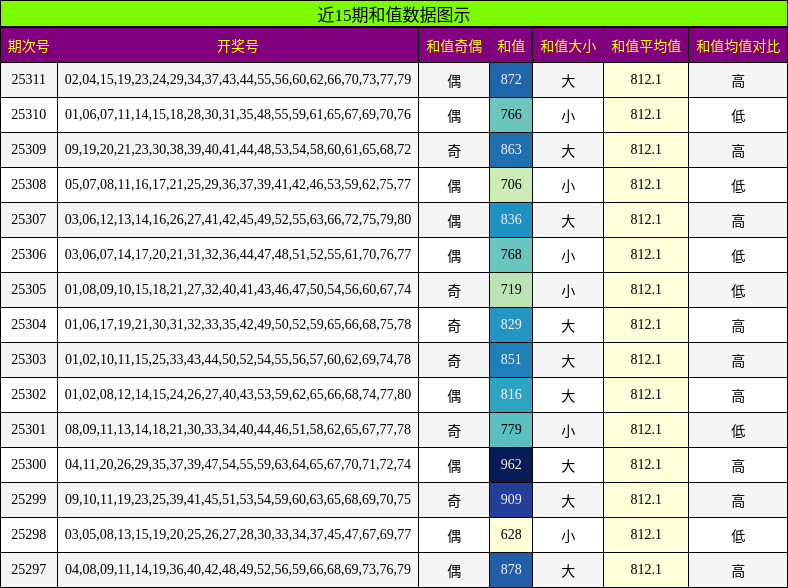Click the 909 sum value cell

click(x=511, y=500)
